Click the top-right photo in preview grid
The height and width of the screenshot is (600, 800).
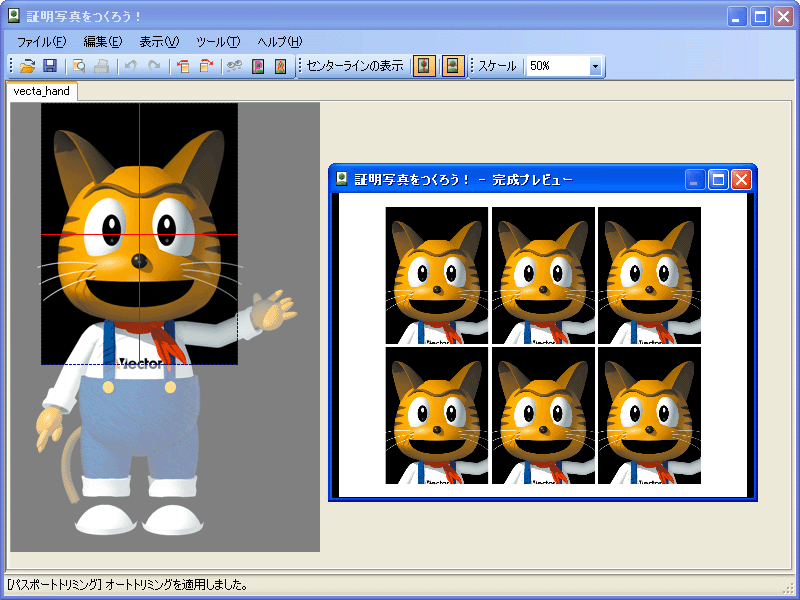coord(649,276)
